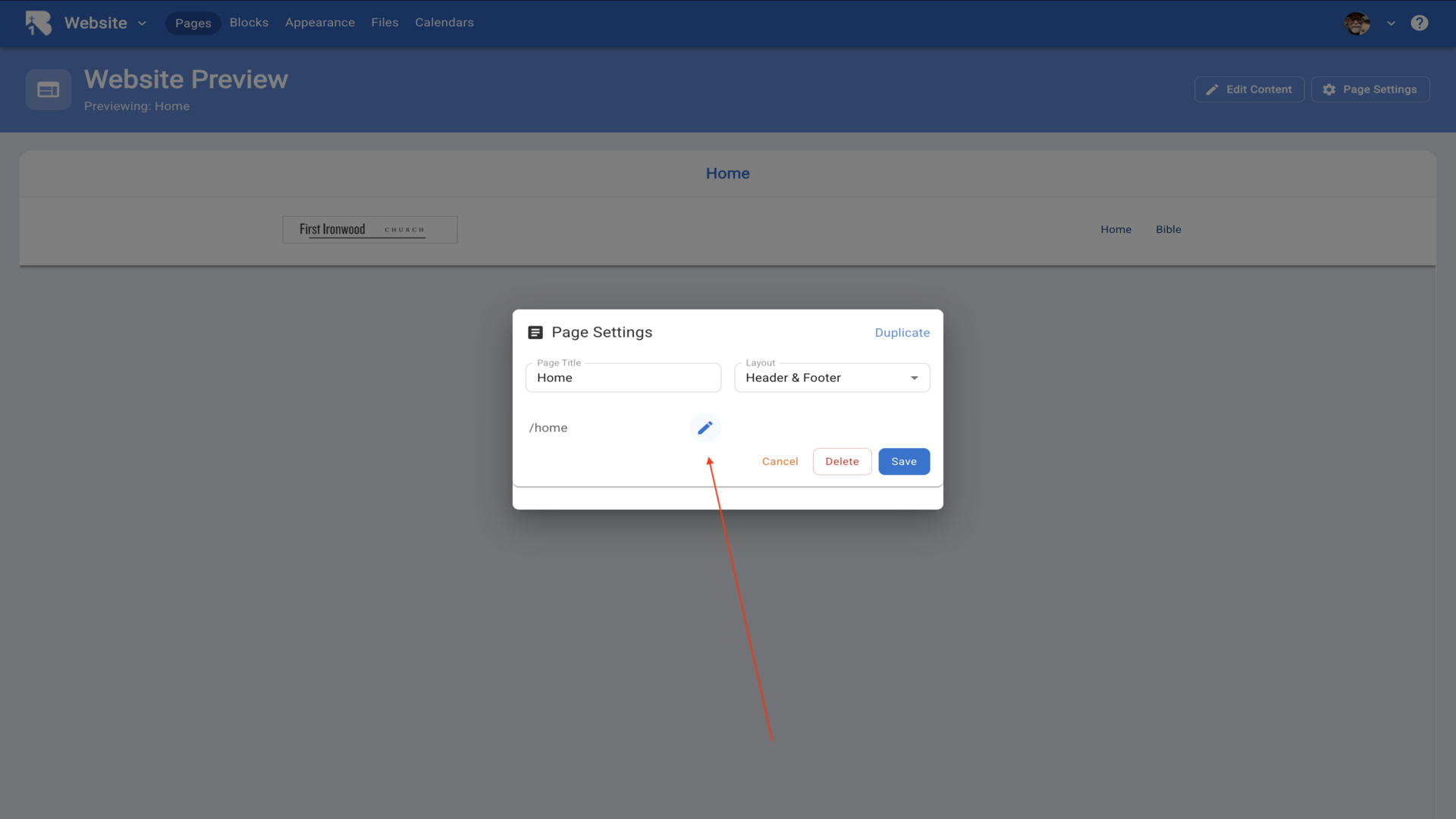Open the Calendars tab
This screenshot has height=819, width=1456.
point(444,23)
